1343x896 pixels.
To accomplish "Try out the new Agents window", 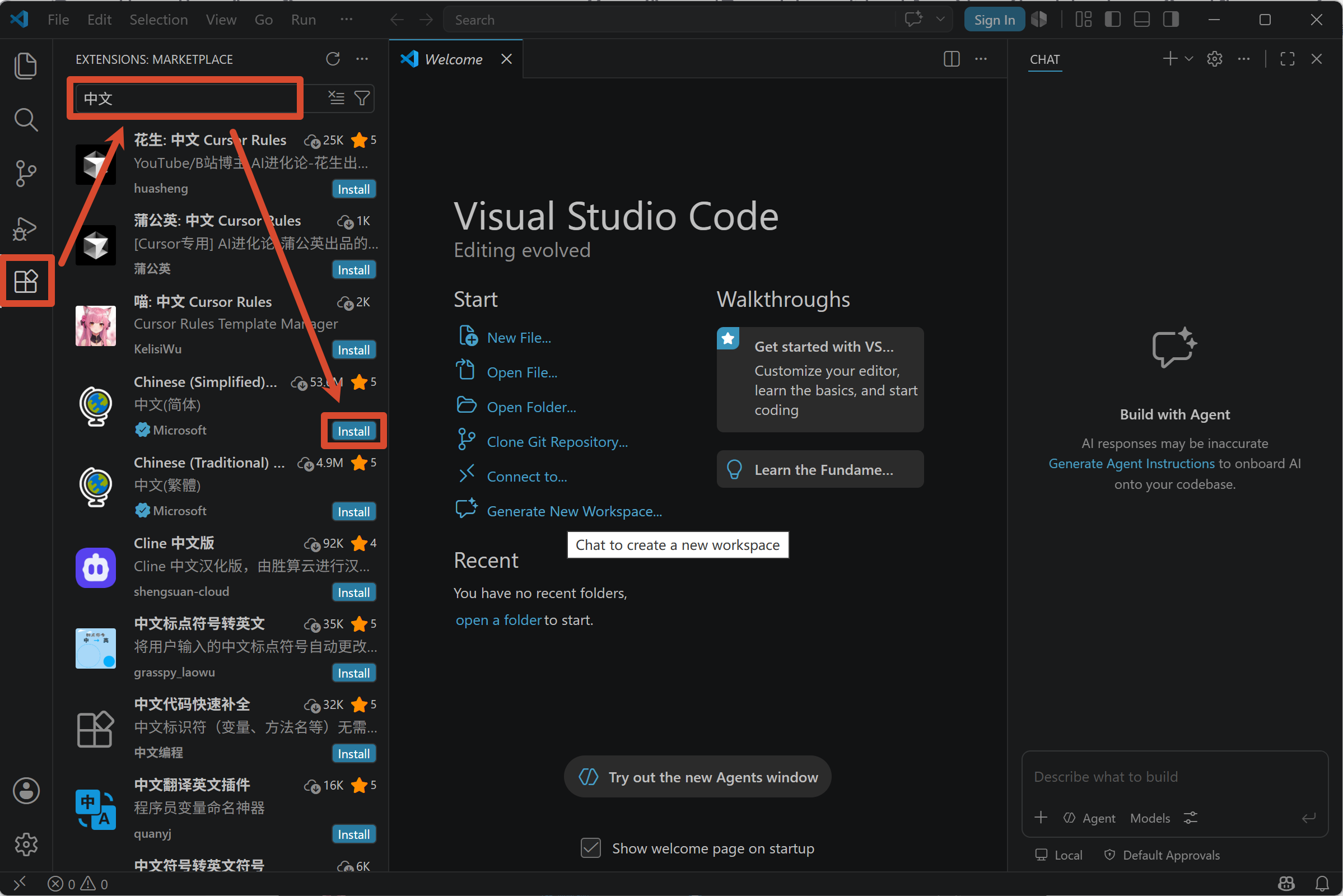I will tap(697, 777).
